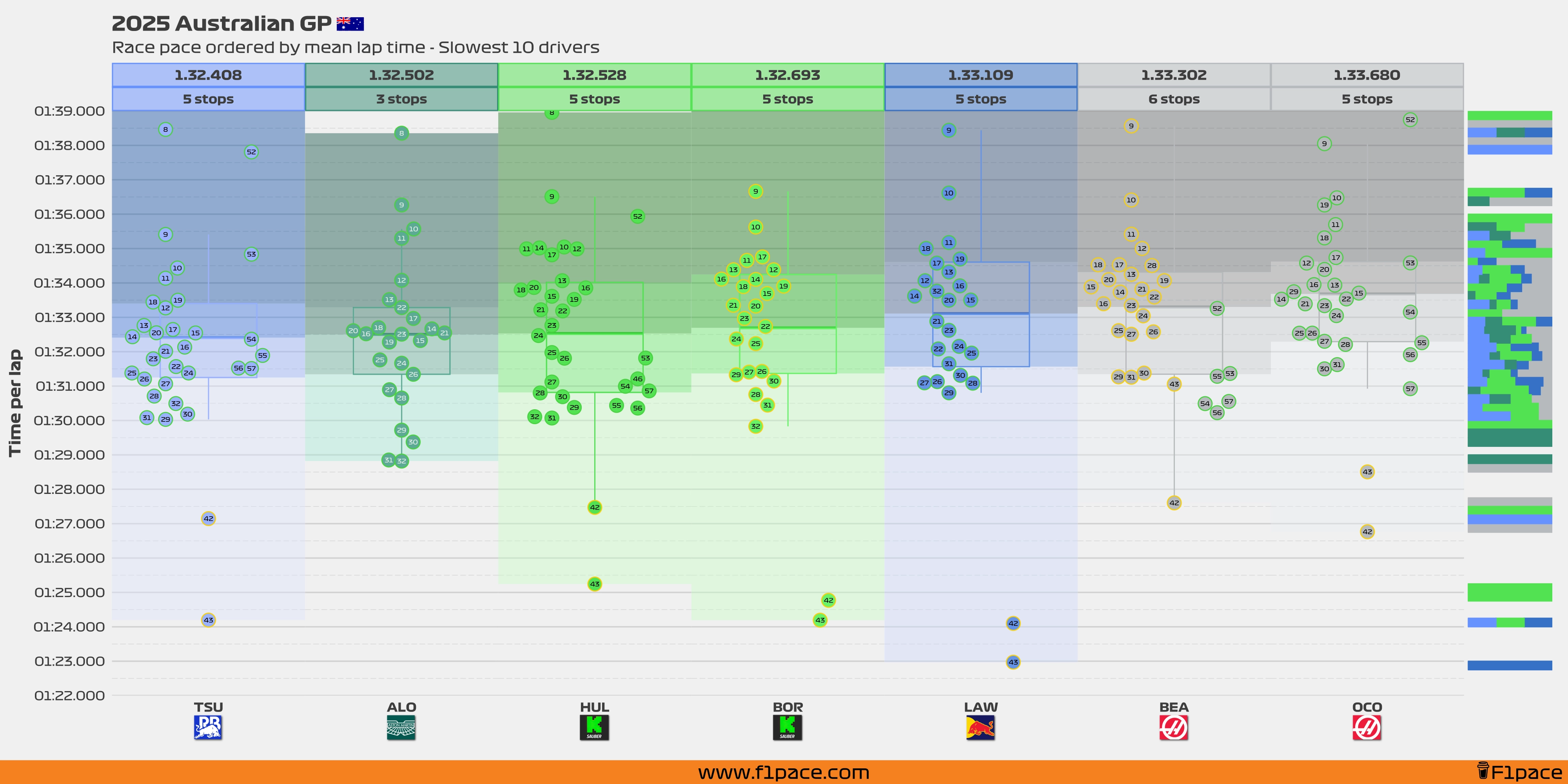
Task: Click OCO's lap 52 data point
Action: (1410, 119)
